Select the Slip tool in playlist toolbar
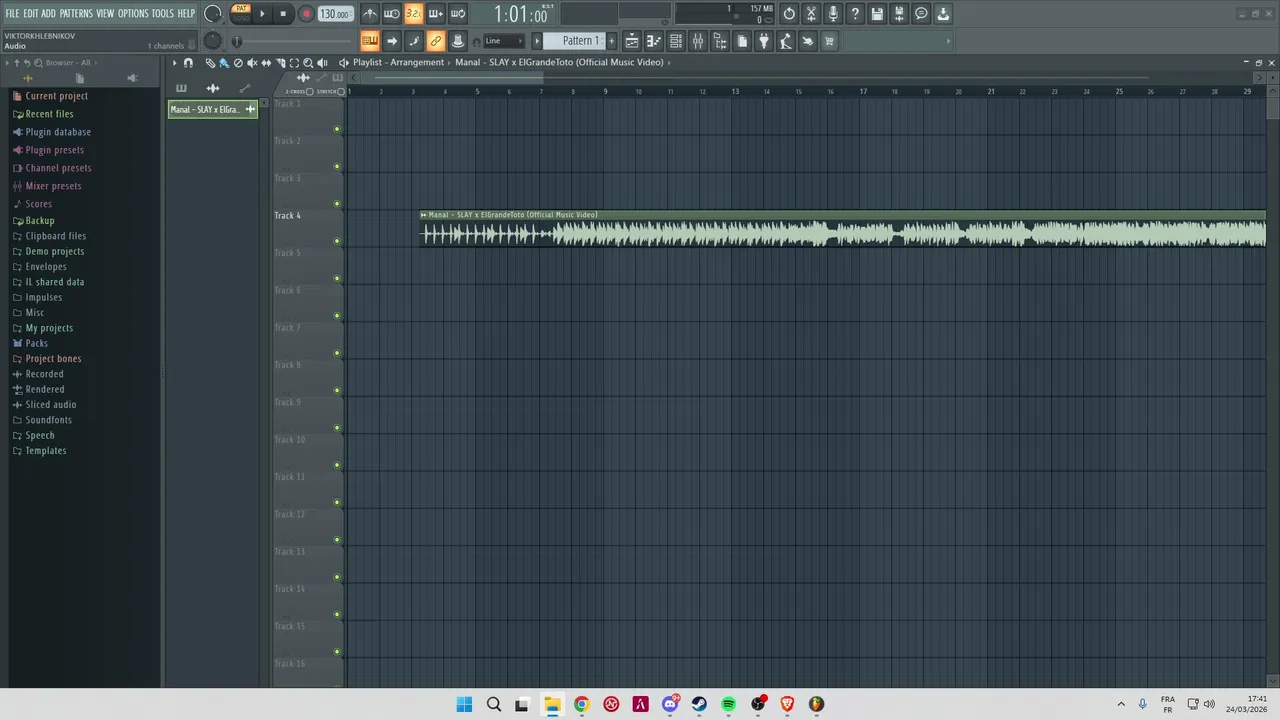This screenshot has width=1280, height=720. [x=266, y=62]
